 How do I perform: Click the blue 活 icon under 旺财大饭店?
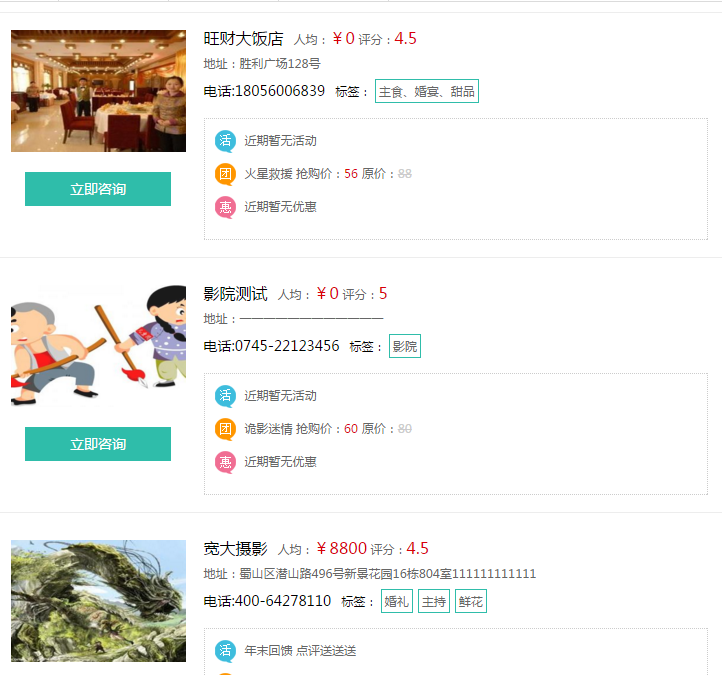225,140
